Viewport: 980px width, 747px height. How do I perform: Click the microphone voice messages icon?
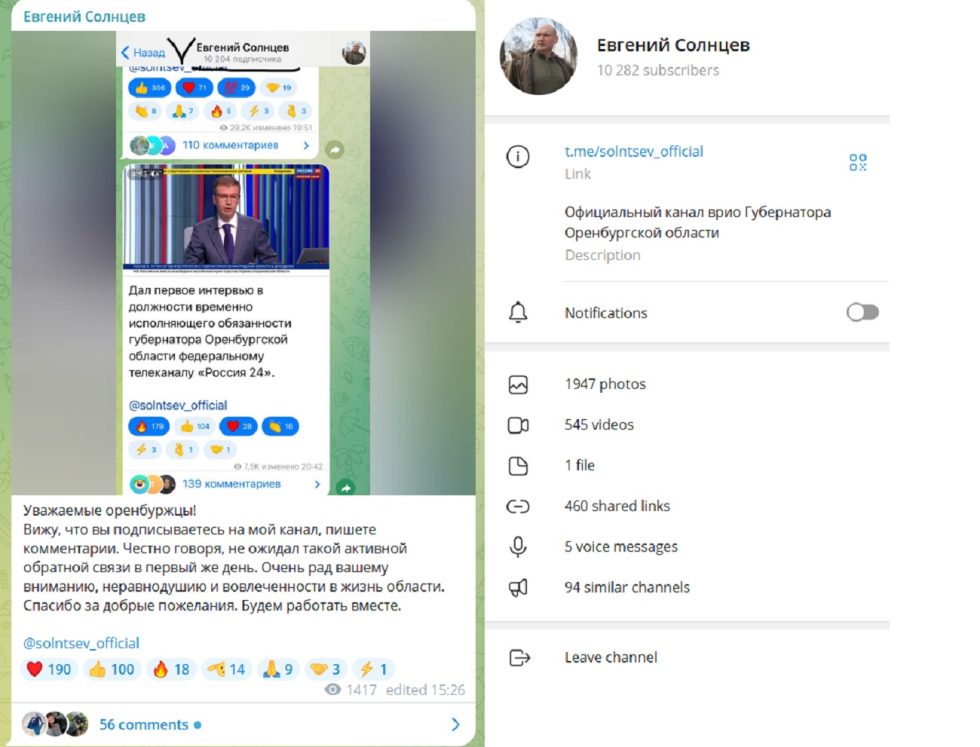coord(518,547)
